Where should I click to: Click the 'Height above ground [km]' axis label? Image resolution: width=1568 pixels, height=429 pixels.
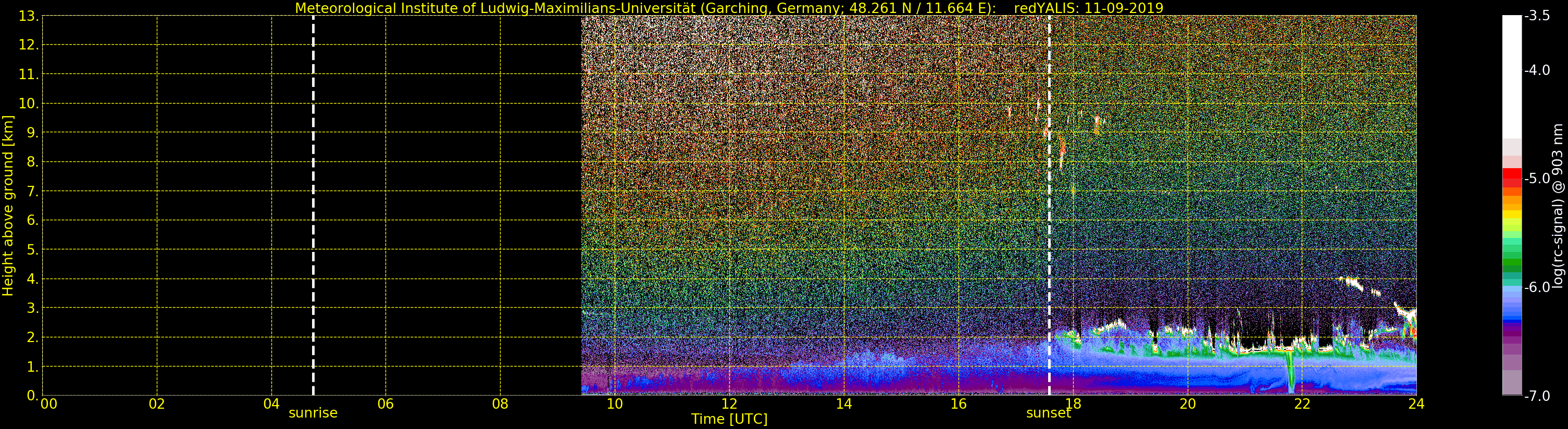click(8, 206)
